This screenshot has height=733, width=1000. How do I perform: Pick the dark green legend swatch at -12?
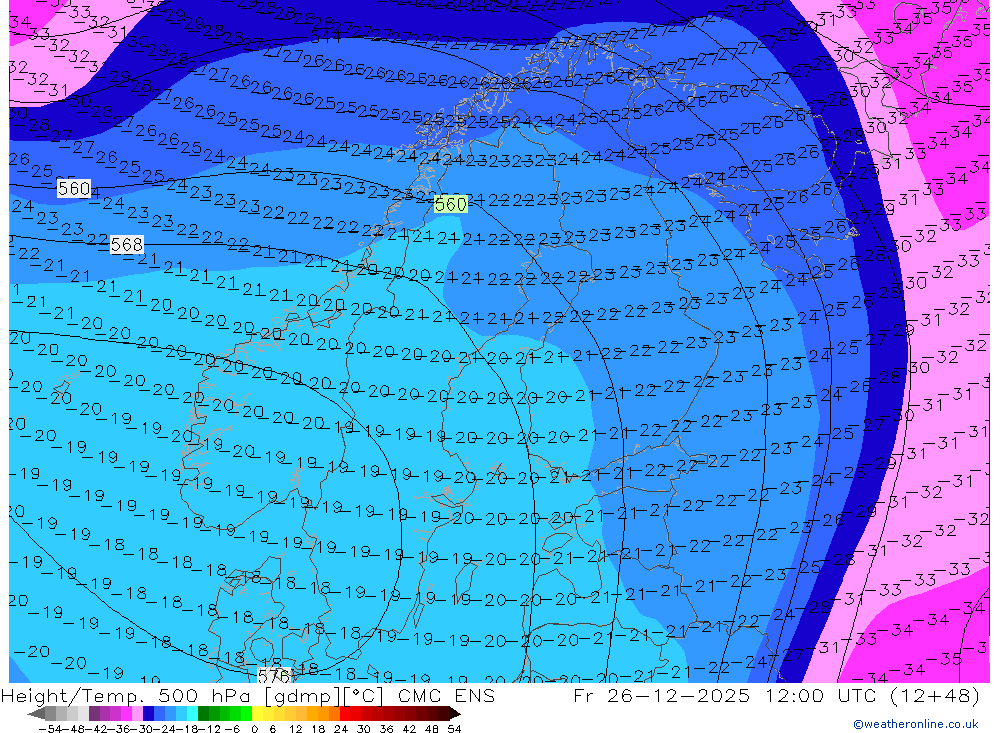point(203,713)
